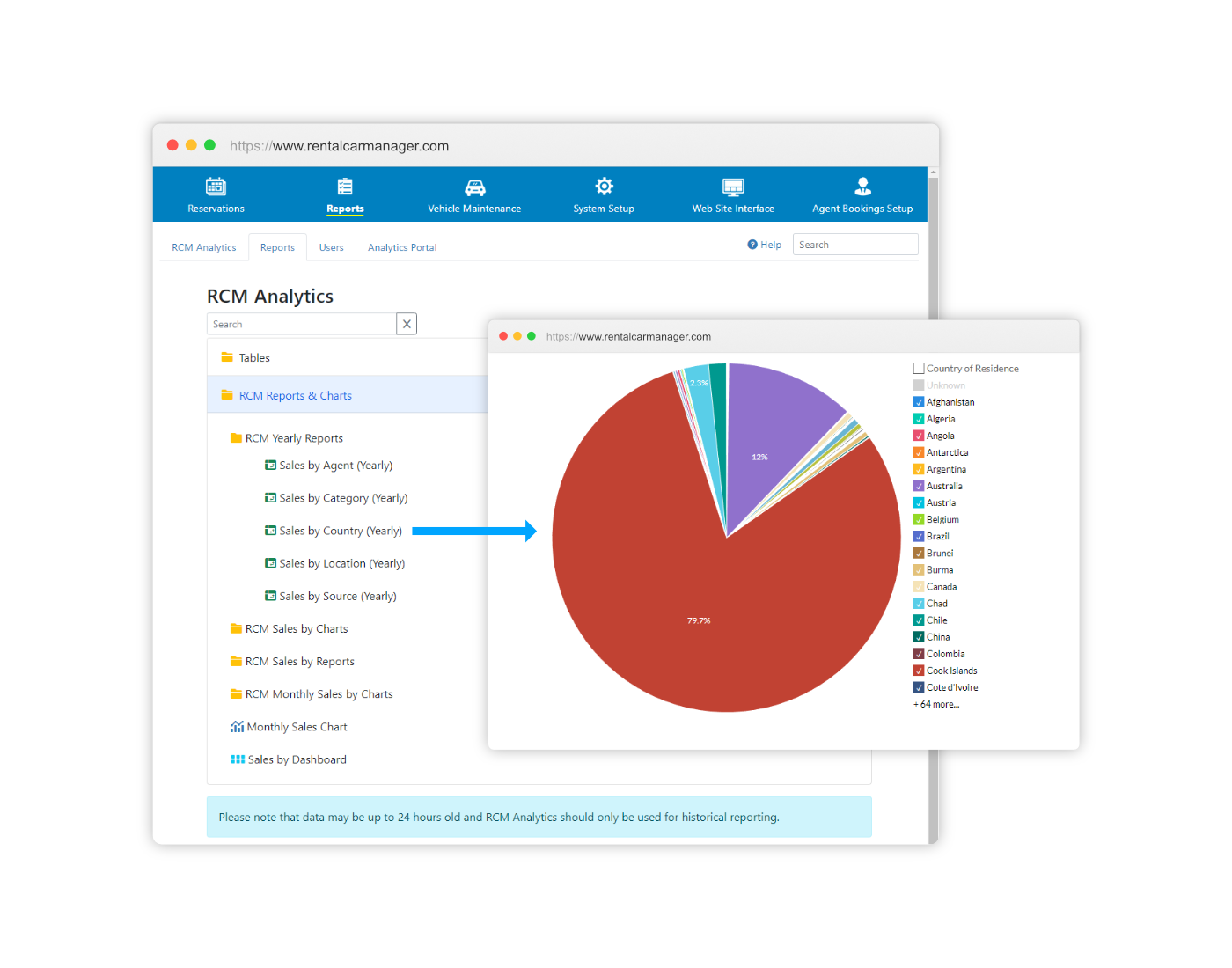Screen dimensions: 1232x968
Task: Open Sales by Dashboard grid icon
Action: click(238, 759)
